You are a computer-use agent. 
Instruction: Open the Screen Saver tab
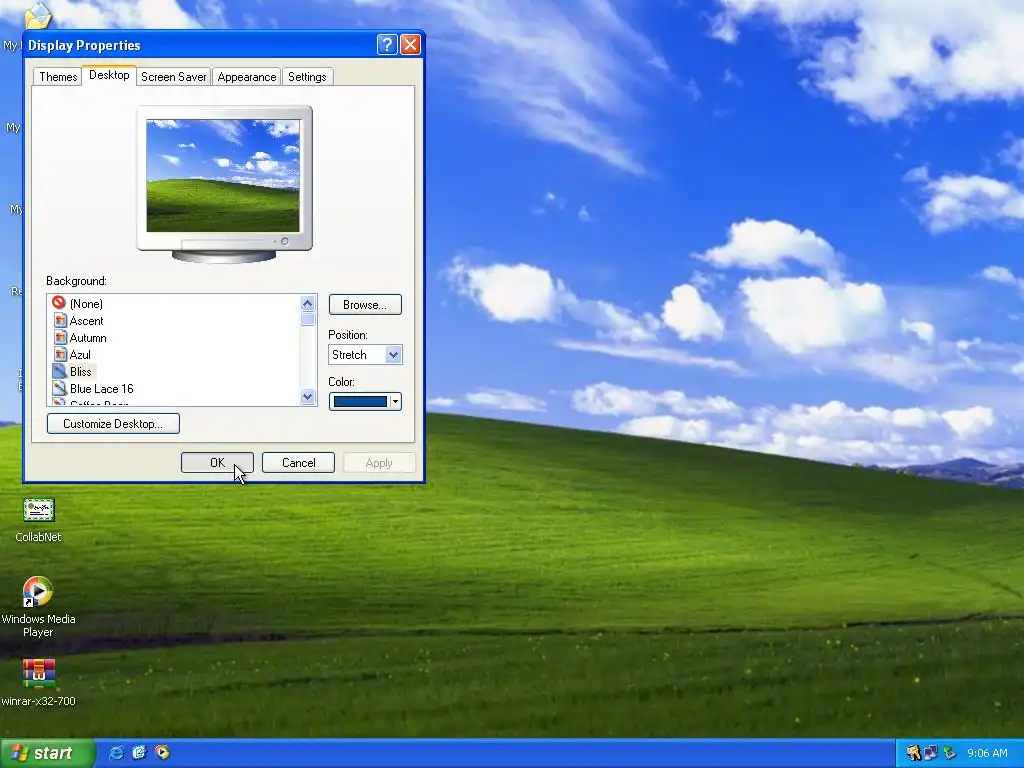(174, 76)
